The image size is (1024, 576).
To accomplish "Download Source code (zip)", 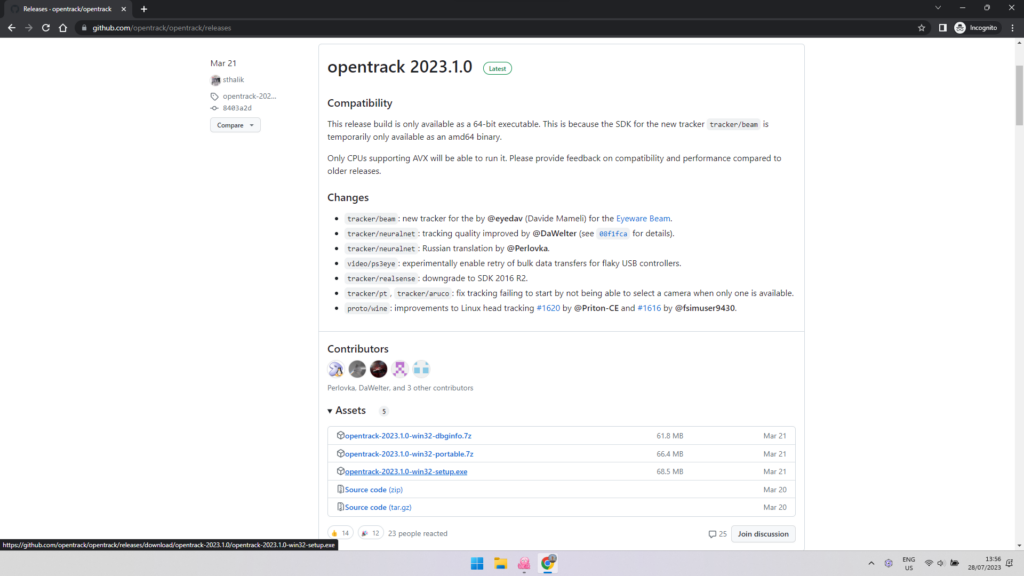I will 374,490.
